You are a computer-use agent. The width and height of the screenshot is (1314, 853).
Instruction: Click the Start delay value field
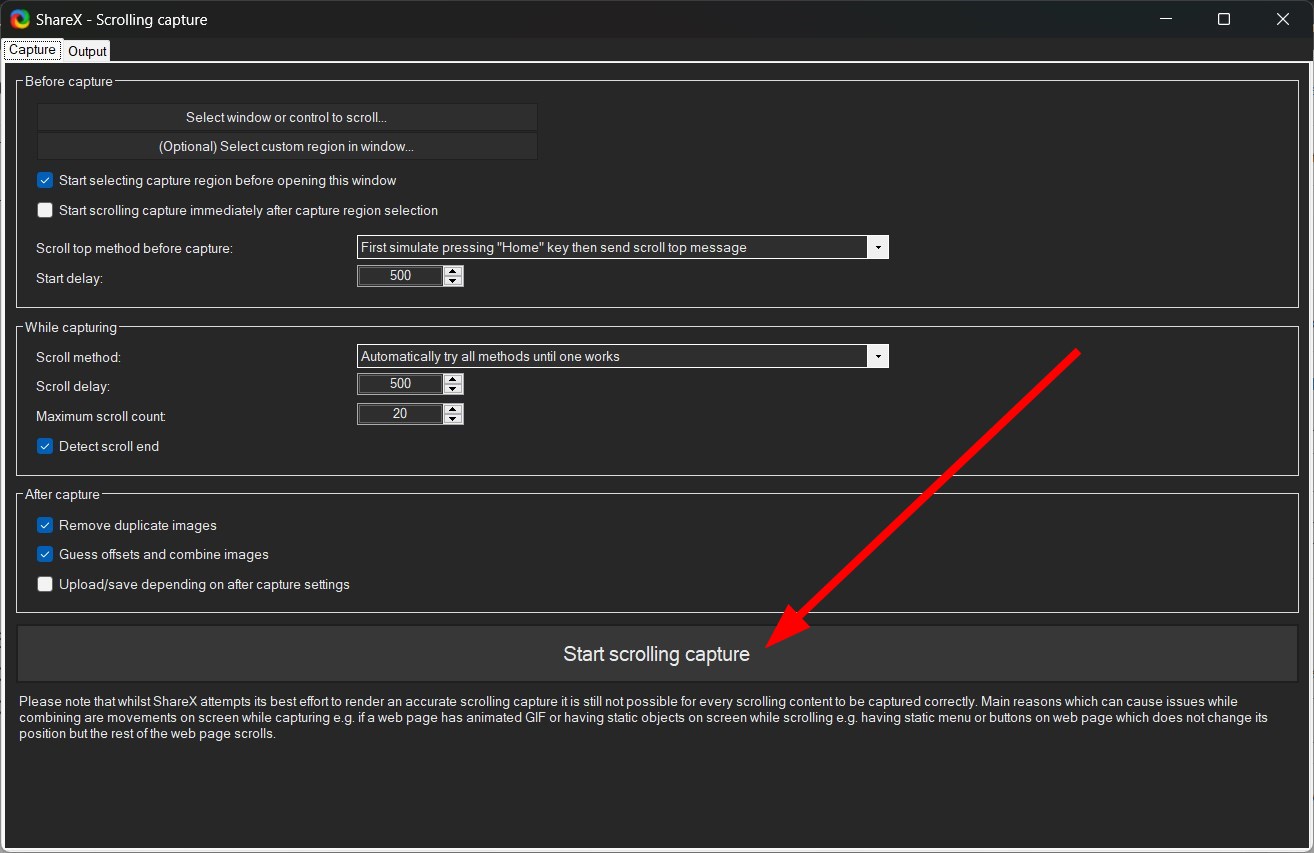tap(400, 276)
